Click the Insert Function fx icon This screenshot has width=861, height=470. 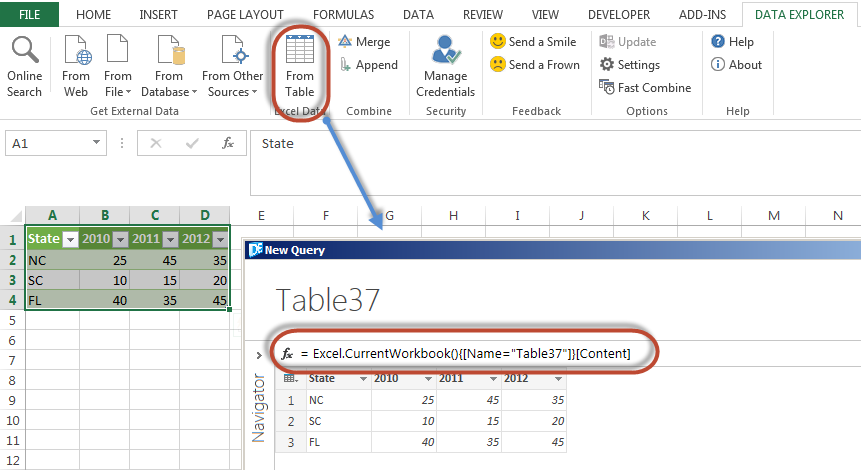pos(228,143)
